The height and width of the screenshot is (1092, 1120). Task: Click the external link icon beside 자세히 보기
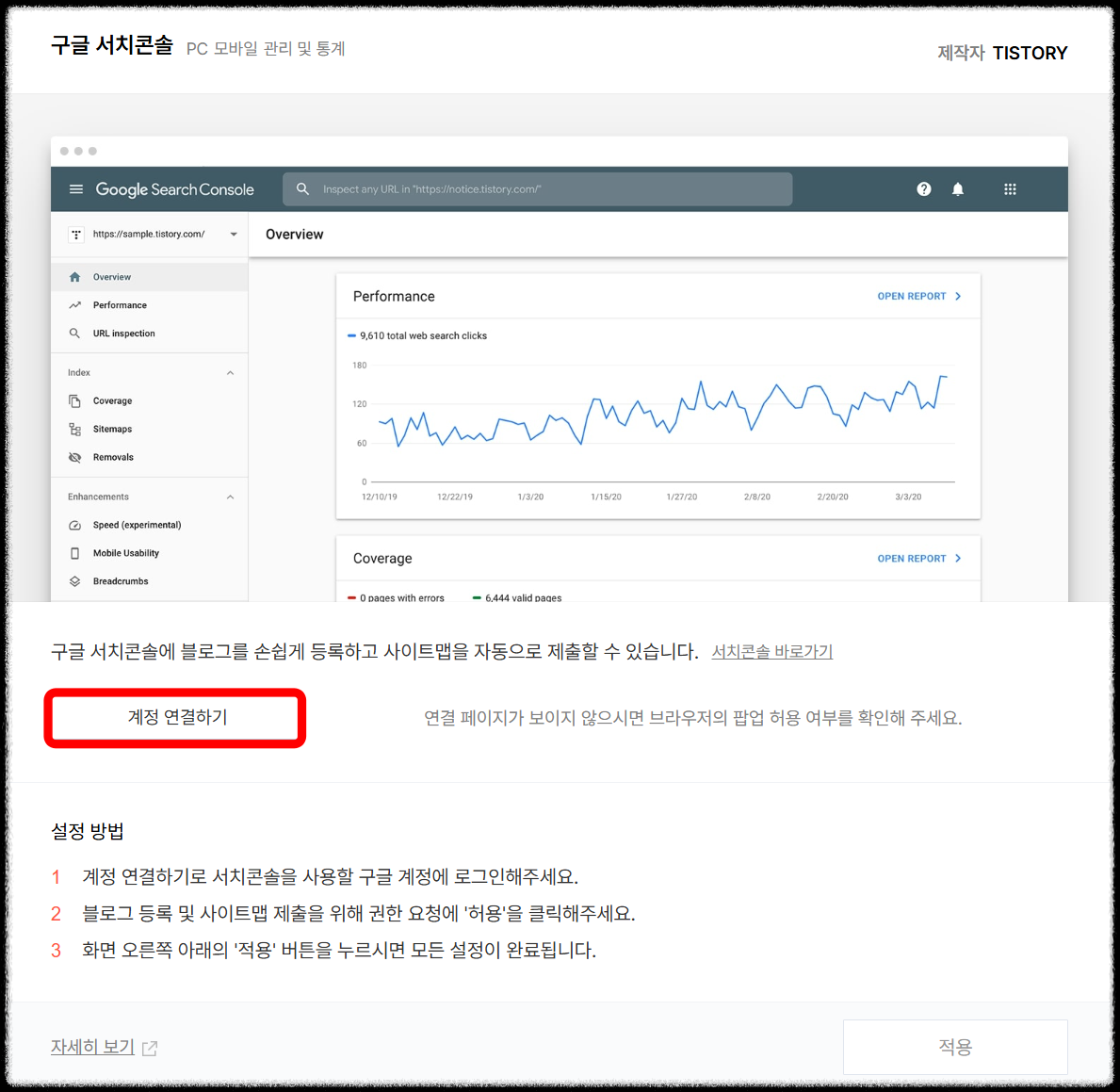click(x=149, y=1049)
